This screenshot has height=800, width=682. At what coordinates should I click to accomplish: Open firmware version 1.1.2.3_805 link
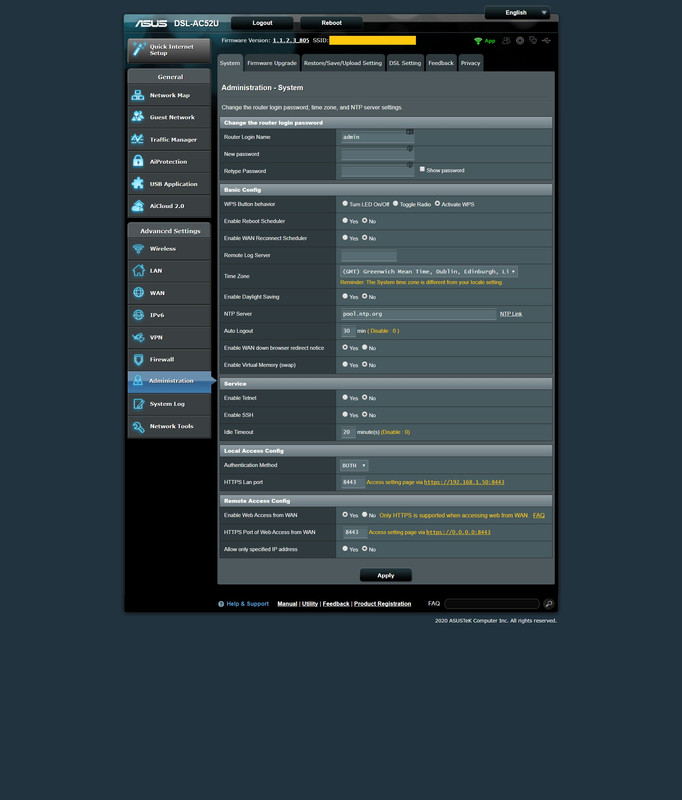tap(291, 40)
